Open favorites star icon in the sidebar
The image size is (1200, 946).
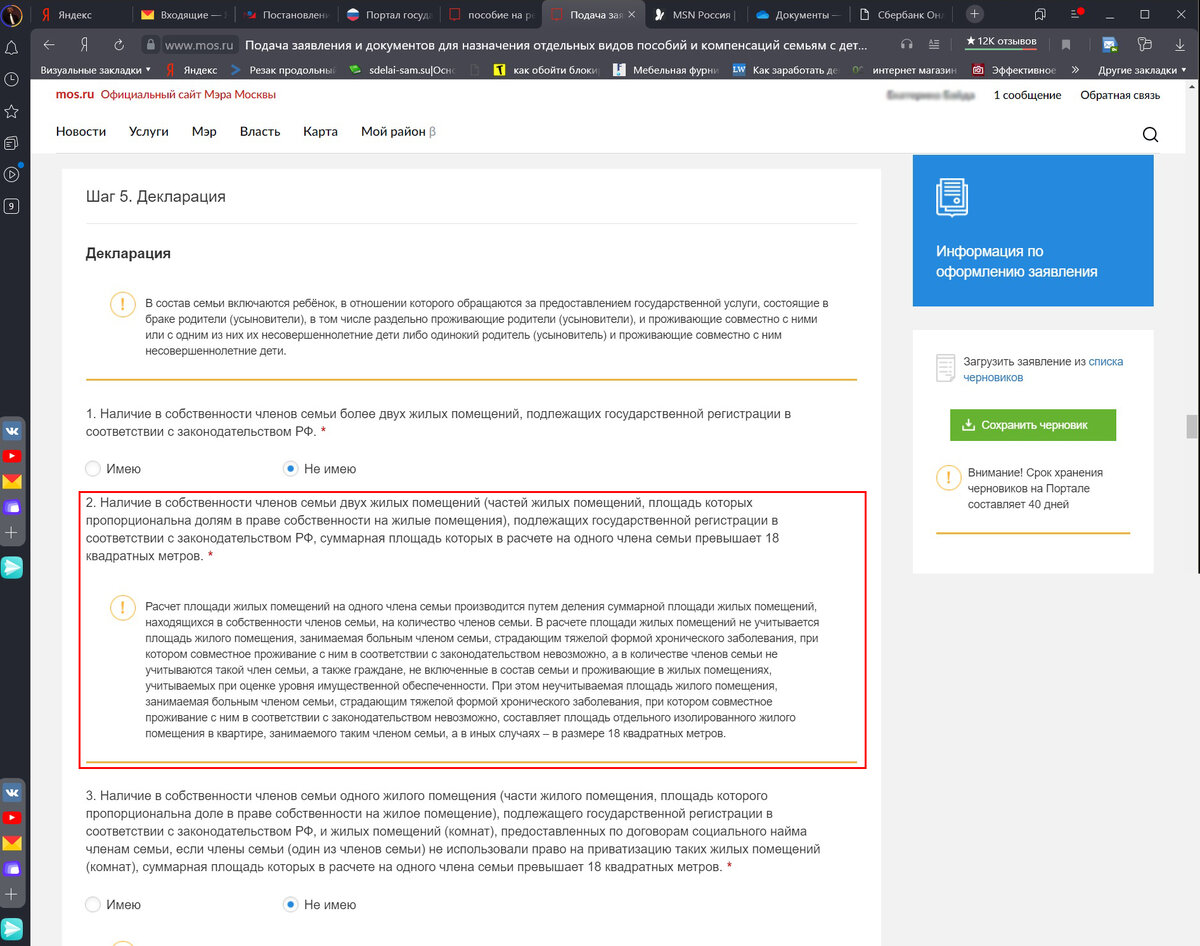(12, 111)
